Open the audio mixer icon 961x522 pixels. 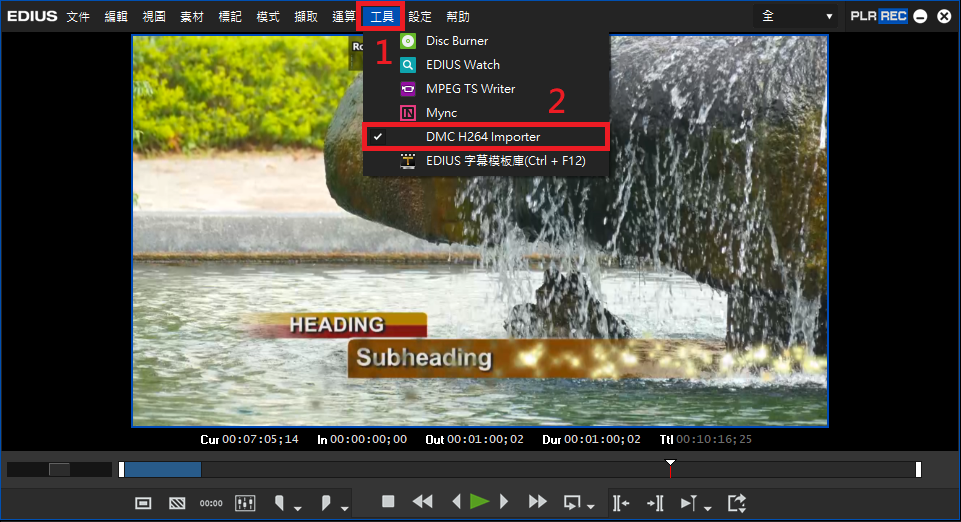pos(245,503)
